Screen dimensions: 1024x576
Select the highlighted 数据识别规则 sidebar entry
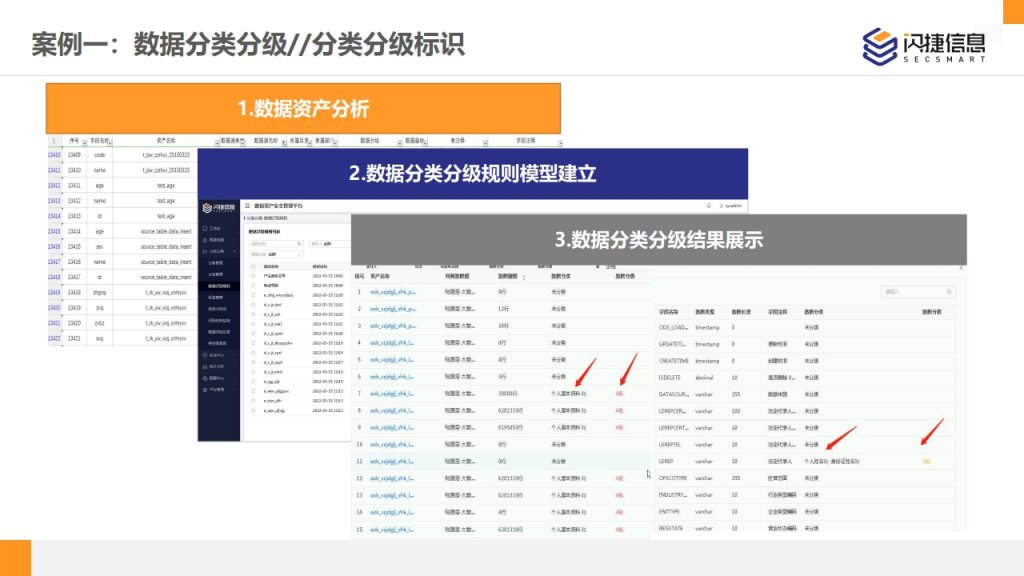219,286
